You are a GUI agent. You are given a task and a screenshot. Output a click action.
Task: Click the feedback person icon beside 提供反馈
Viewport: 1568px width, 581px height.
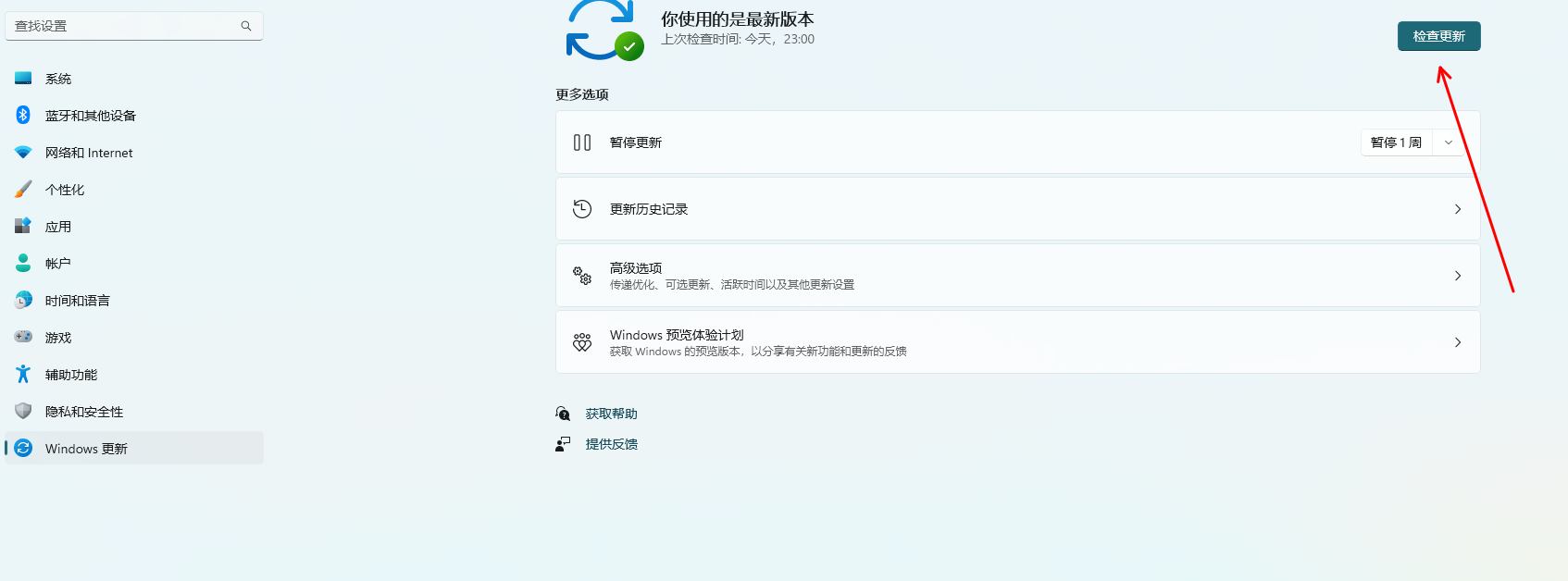[563, 444]
